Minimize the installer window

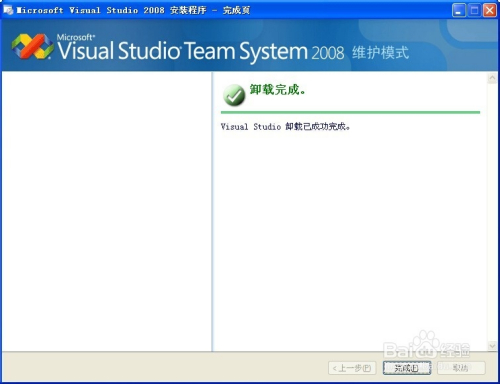459,10
